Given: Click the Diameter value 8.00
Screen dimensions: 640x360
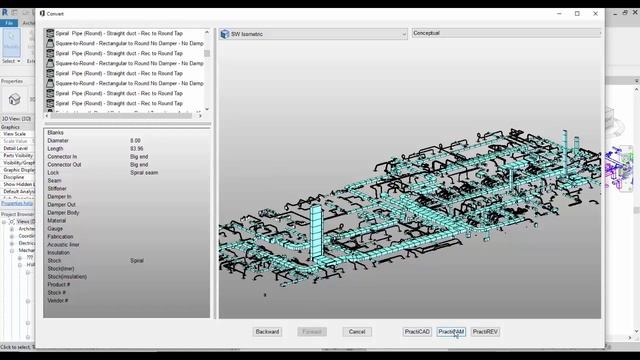Looking at the screenshot, I should (136, 141).
